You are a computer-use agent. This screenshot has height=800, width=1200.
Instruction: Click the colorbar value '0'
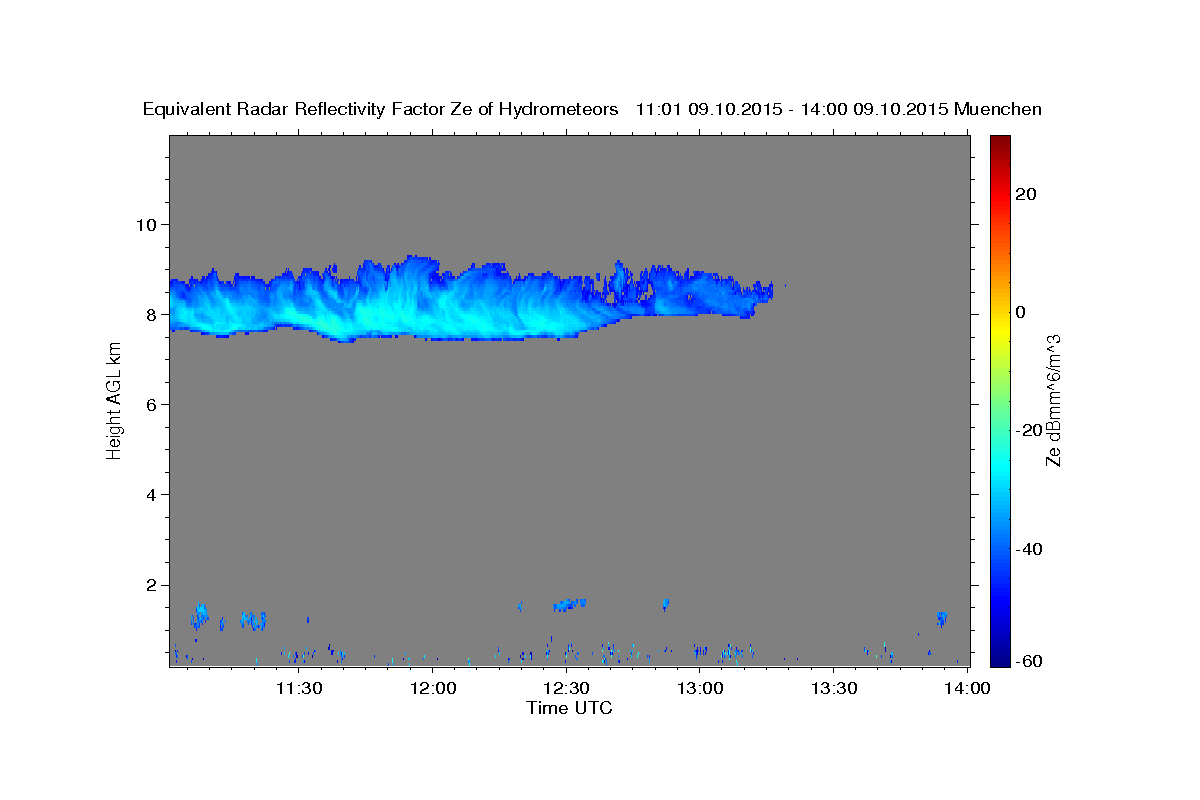[x=1020, y=312]
